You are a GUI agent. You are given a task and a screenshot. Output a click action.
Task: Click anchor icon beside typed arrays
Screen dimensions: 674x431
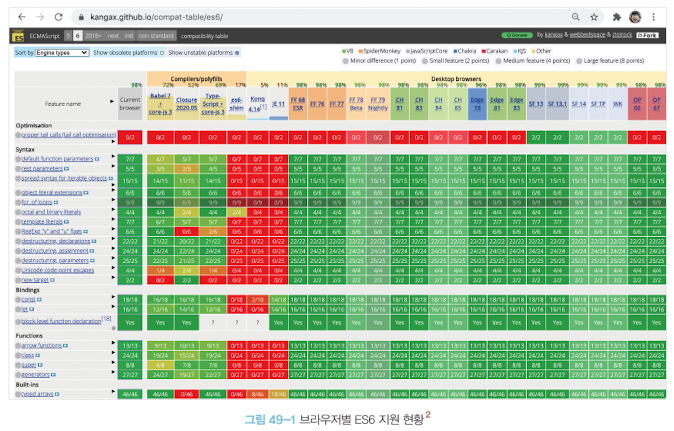click(x=57, y=394)
